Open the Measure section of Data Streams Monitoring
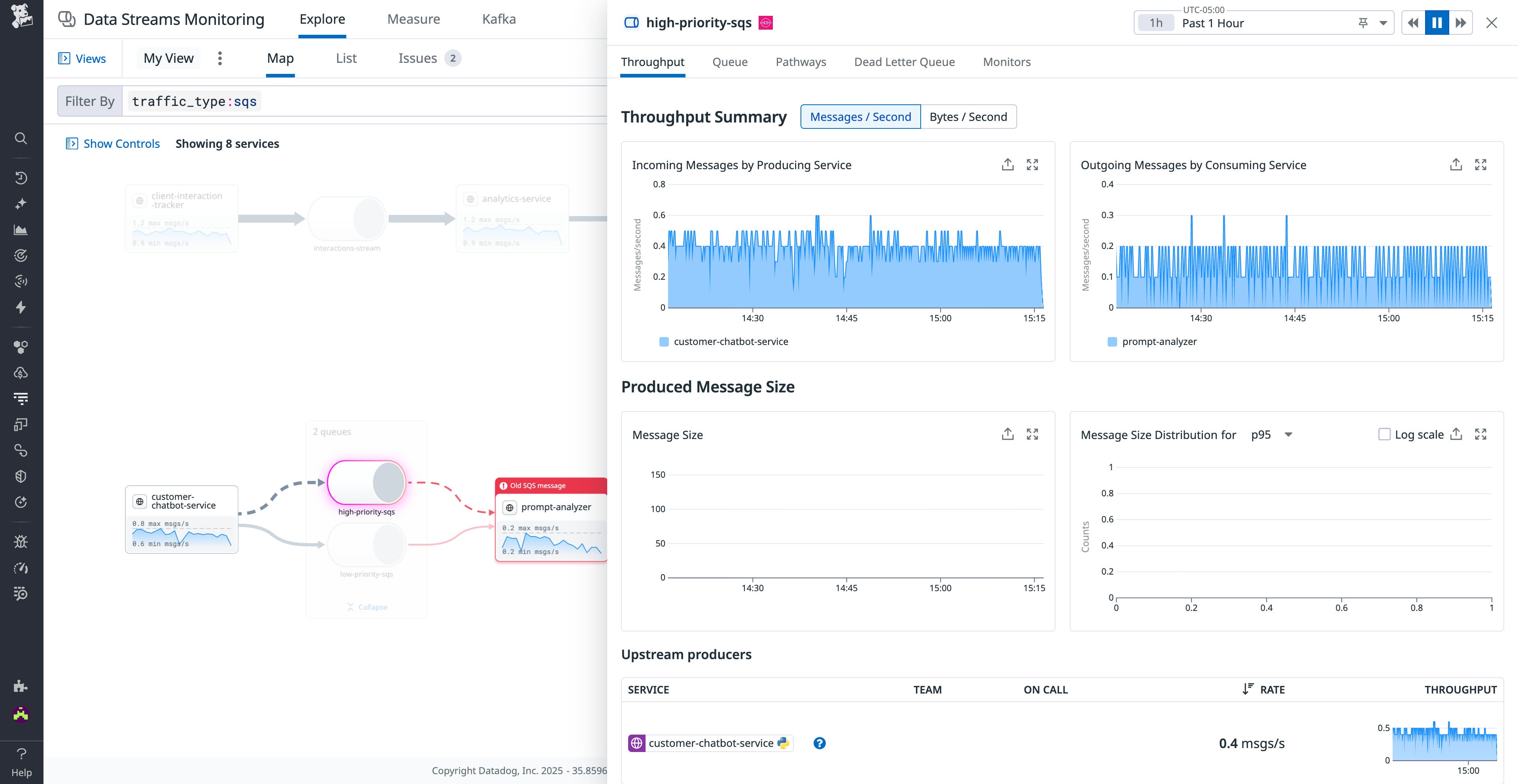 413,19
